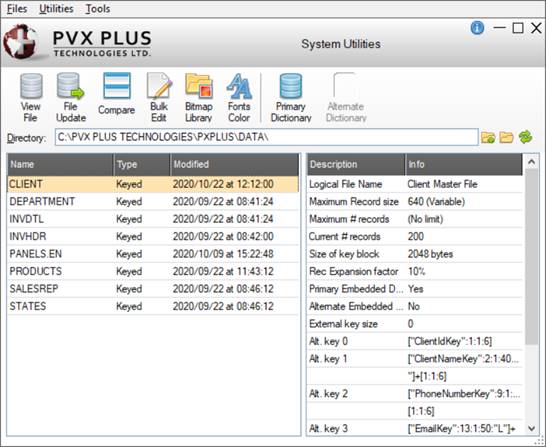
Task: Open the View File tool
Action: [31, 97]
